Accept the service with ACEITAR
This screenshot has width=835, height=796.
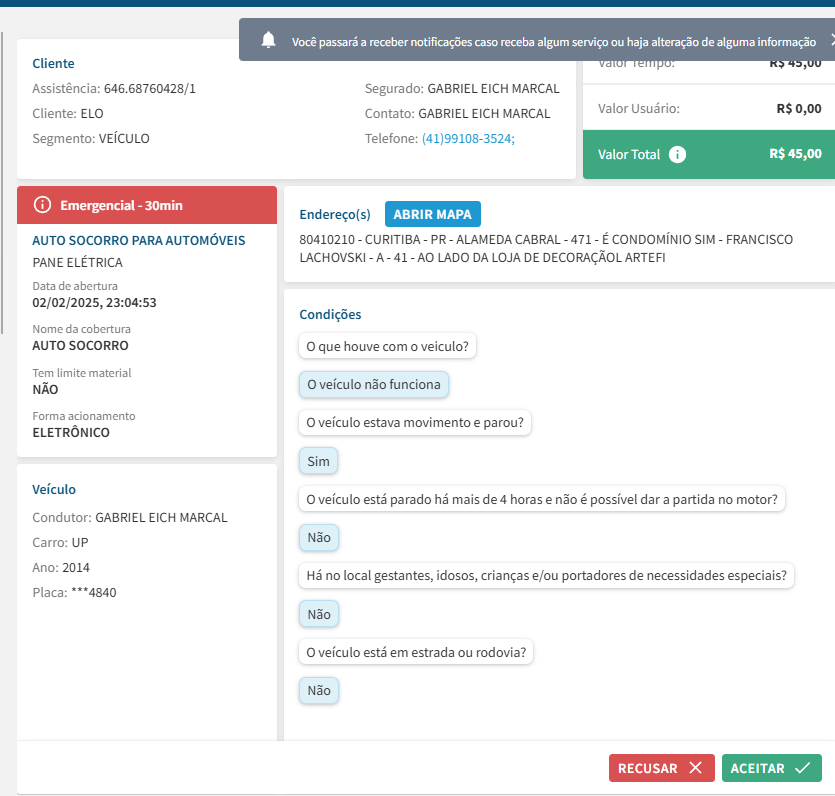772,768
